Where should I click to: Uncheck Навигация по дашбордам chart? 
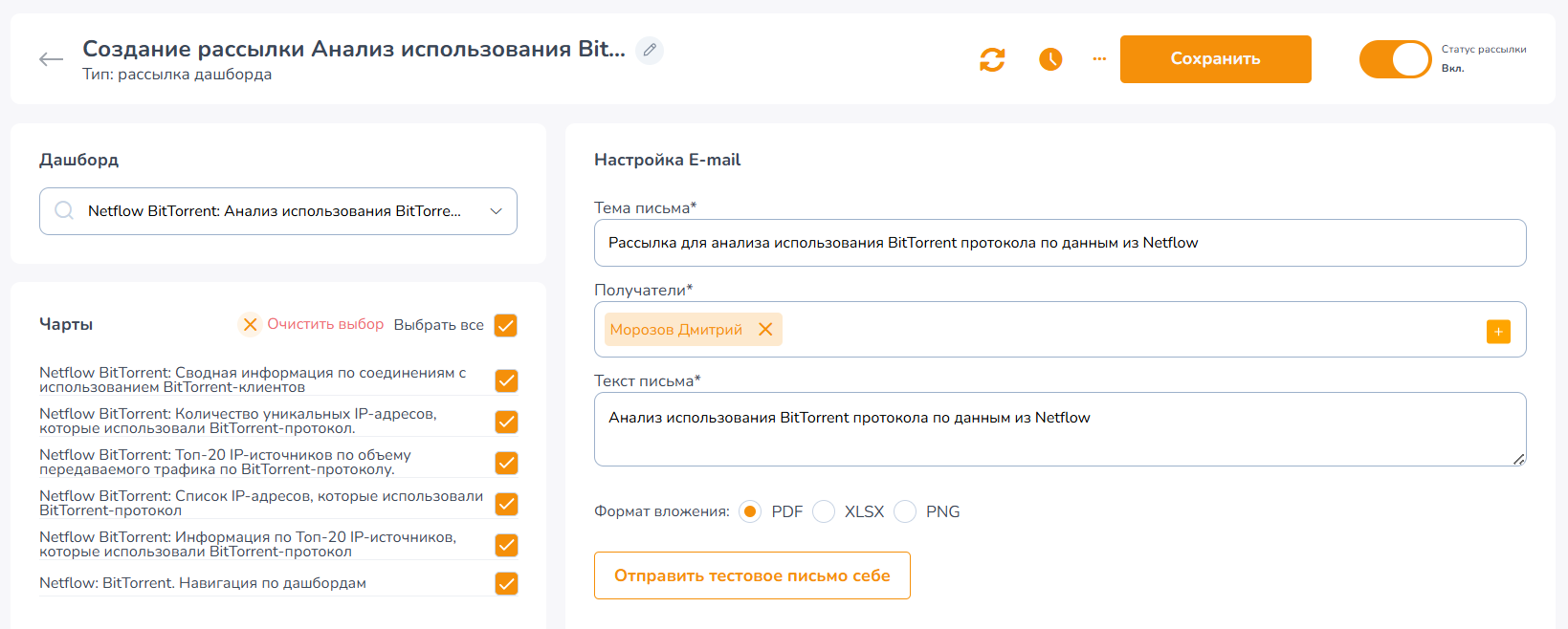tap(506, 583)
